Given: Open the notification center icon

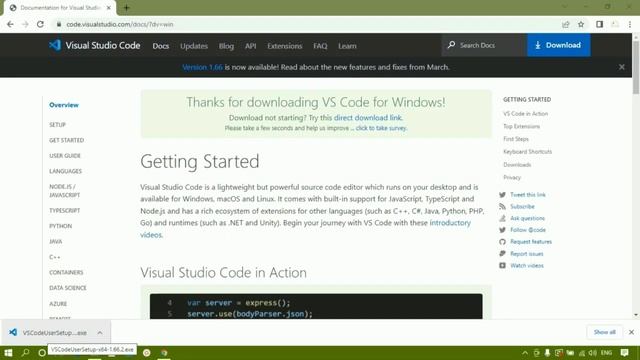Looking at the screenshot, I should click(624, 353).
